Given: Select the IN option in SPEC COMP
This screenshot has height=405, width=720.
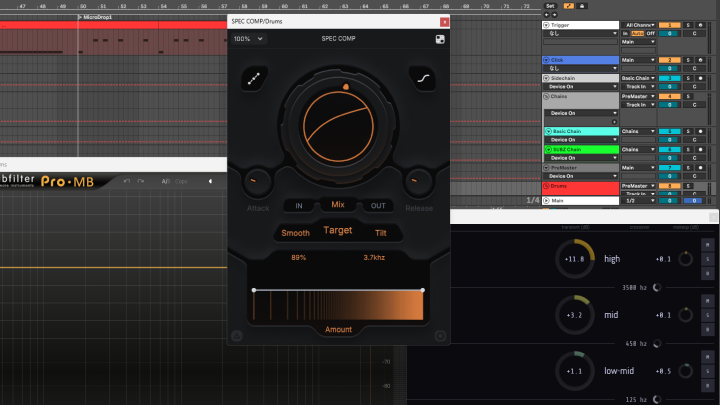Looking at the screenshot, I should click(299, 206).
